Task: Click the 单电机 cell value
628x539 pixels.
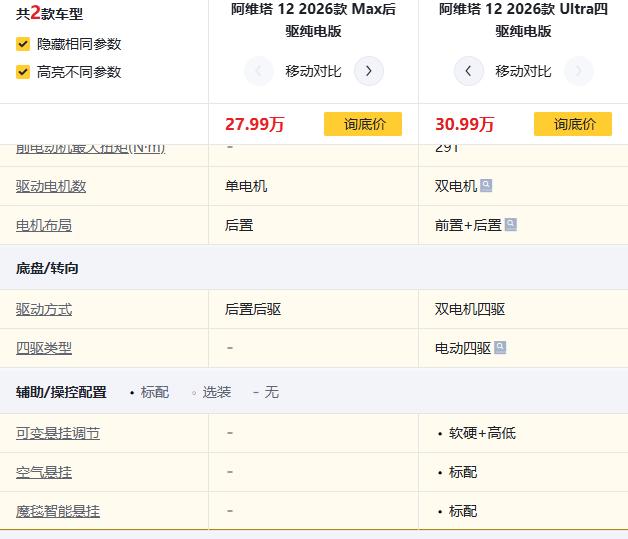Action: pos(246,186)
